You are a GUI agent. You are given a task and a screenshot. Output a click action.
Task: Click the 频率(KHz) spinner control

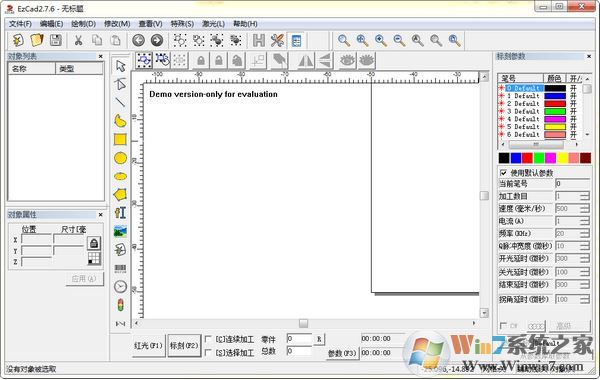[584, 233]
